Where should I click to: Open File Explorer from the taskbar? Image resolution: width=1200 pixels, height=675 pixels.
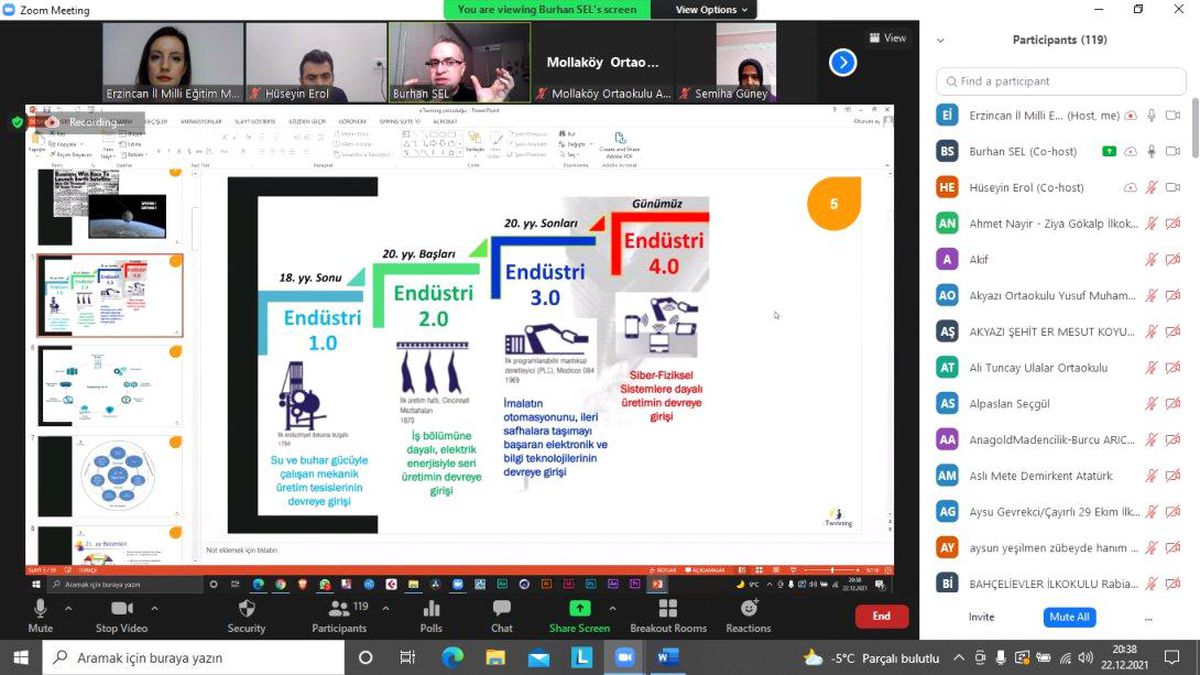click(x=495, y=657)
